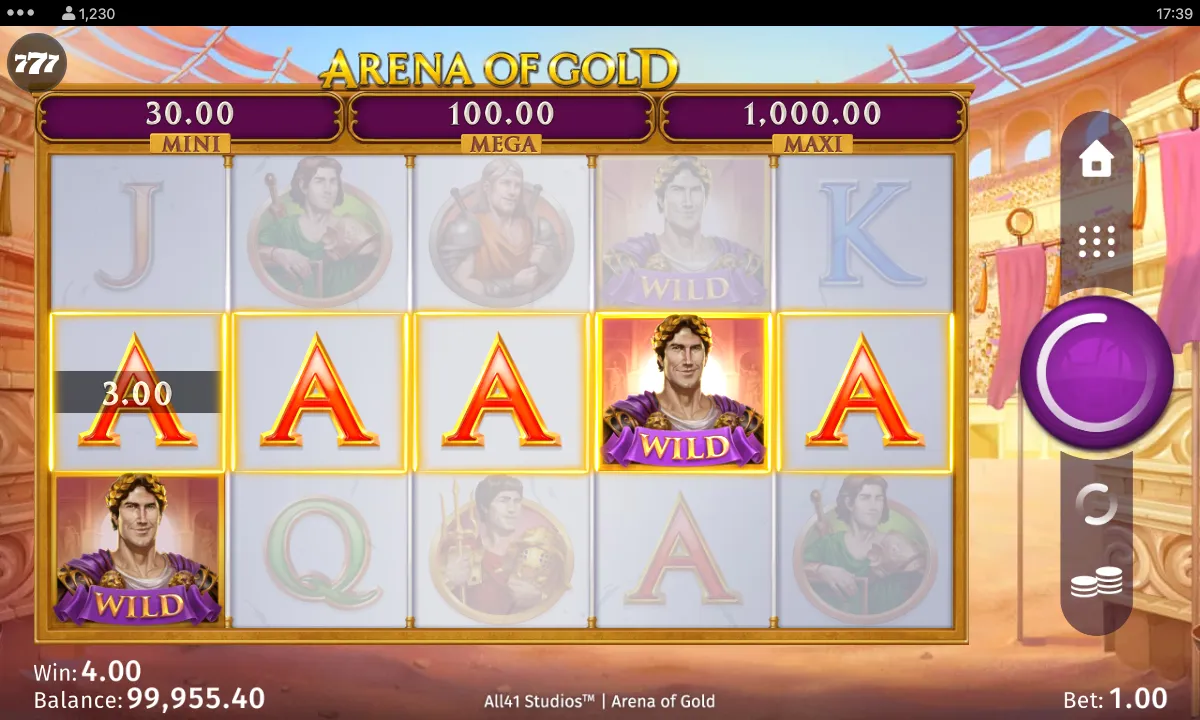Click the green Q symbol

click(318, 550)
